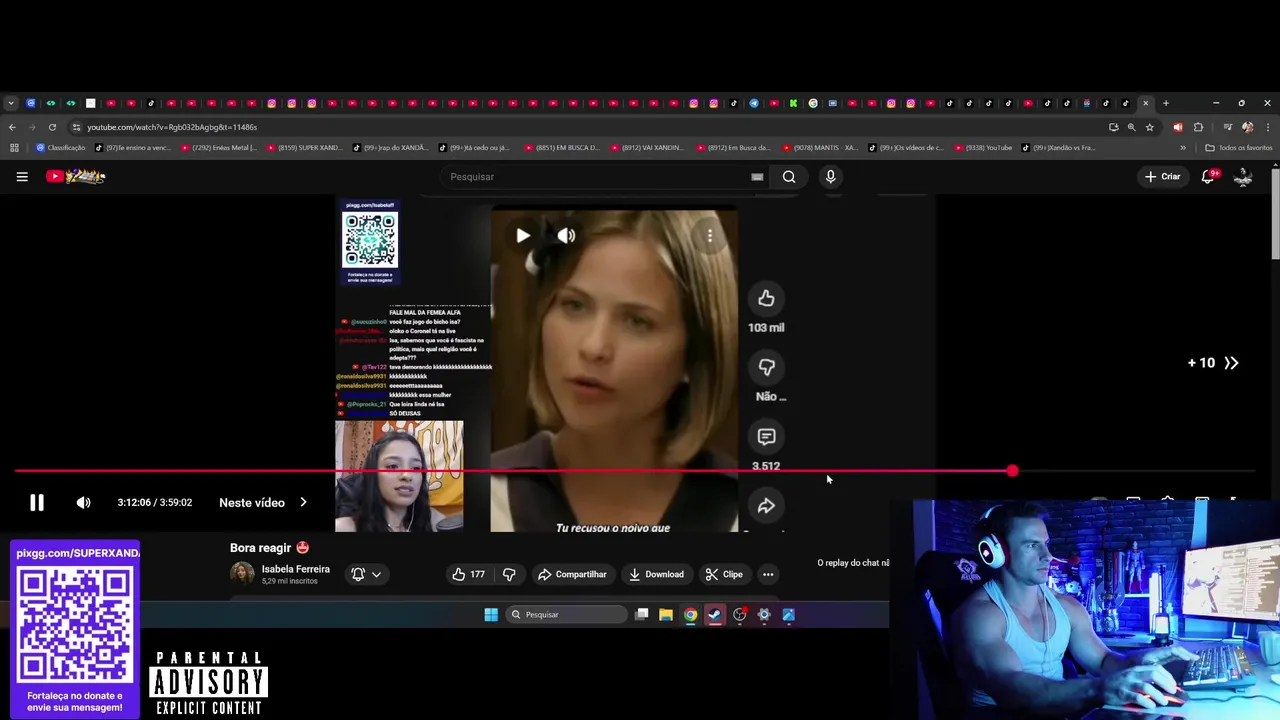
Task: Open more actions three-dot menu beside Clipe
Action: click(768, 574)
